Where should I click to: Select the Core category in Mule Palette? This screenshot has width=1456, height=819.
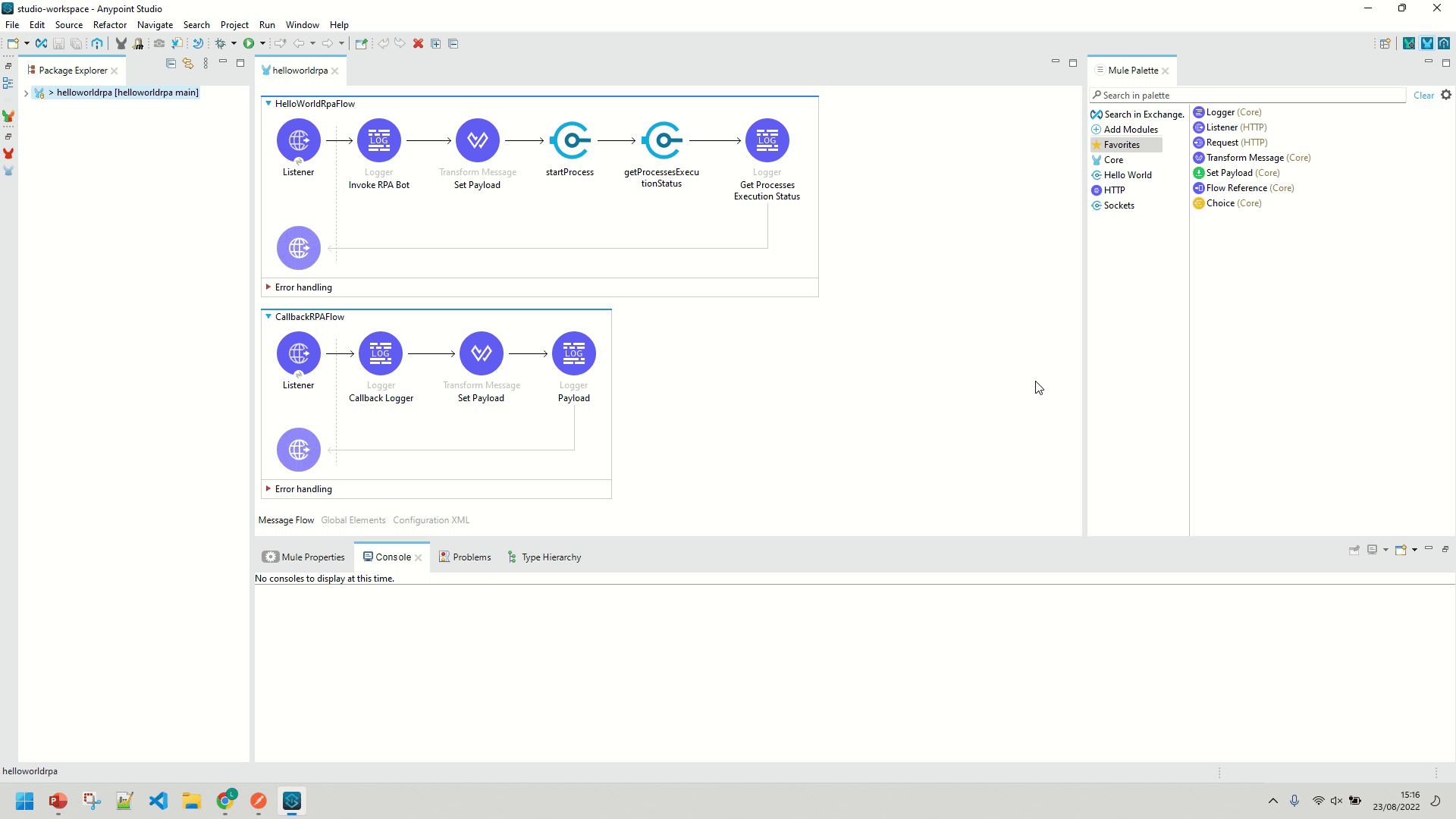[x=1114, y=159]
